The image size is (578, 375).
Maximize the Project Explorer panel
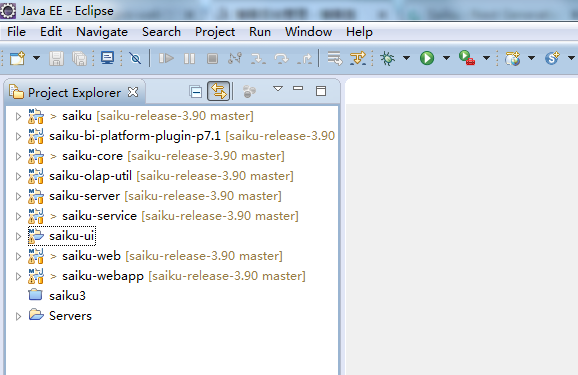pos(321,91)
